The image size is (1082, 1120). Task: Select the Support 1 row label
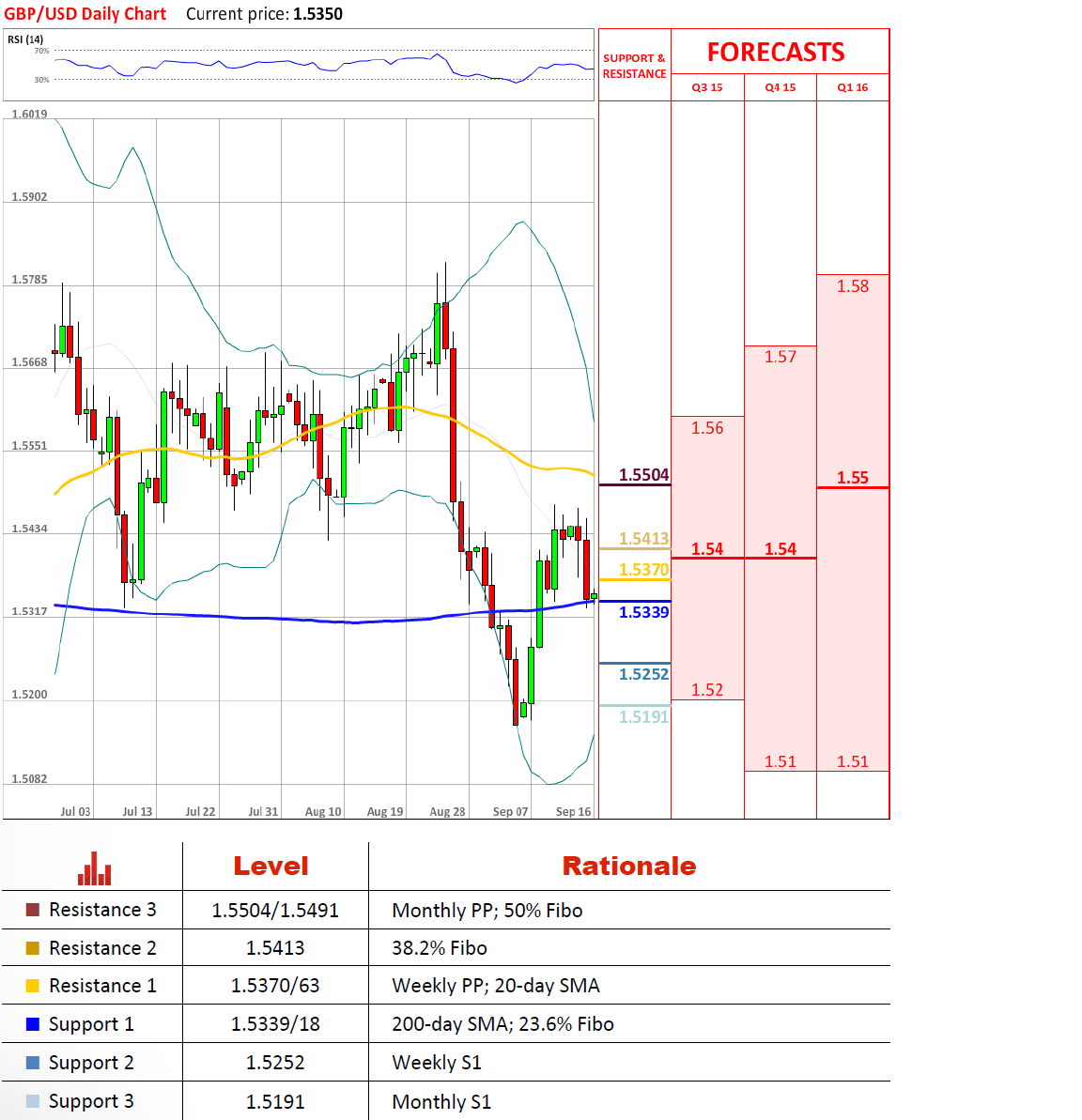tap(91, 1024)
